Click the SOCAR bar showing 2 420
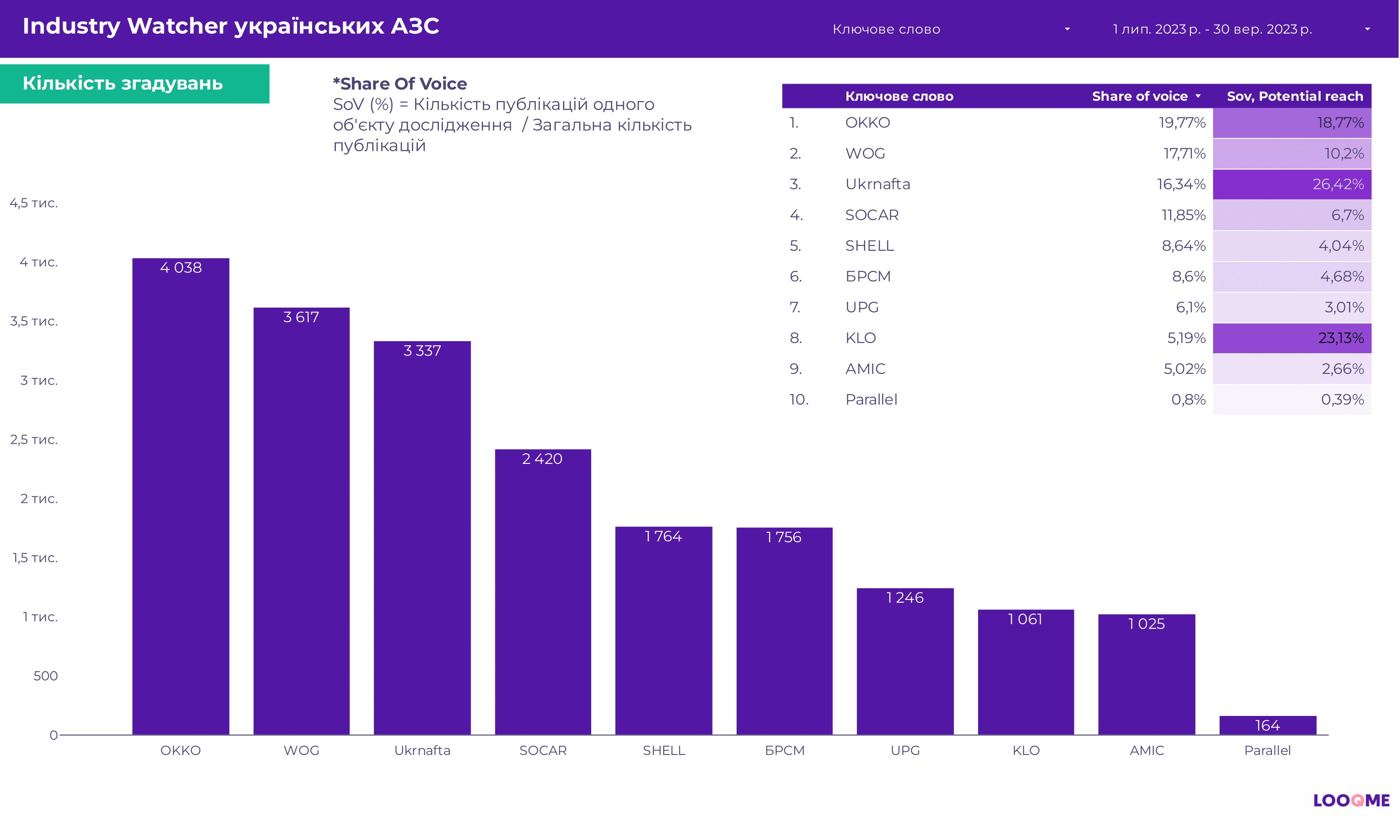Screen dimensions: 1400x840 542,591
